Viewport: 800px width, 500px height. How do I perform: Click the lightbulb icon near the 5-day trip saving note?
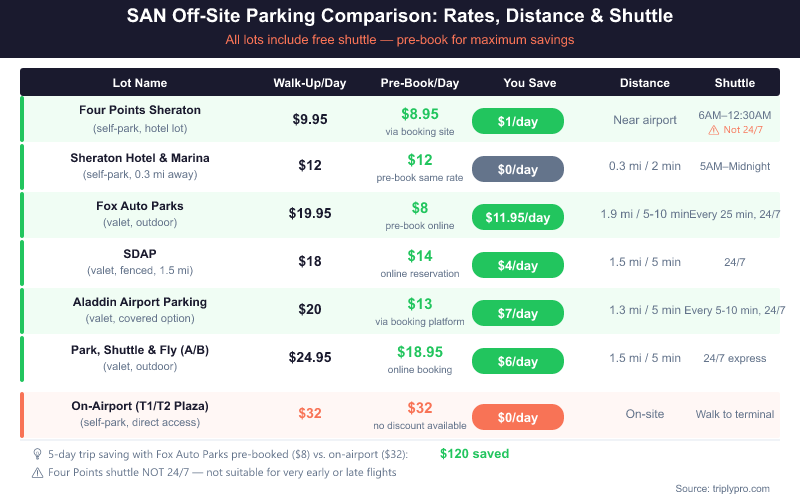click(x=38, y=454)
